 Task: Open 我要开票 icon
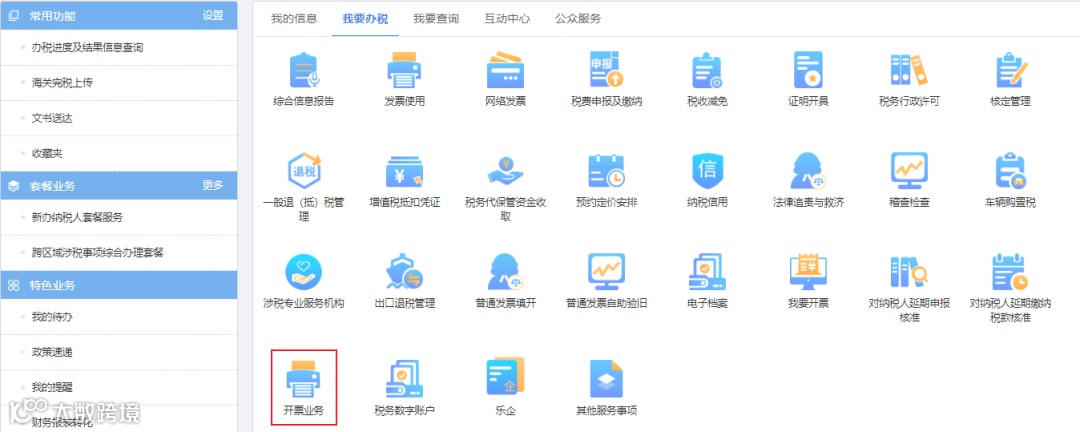808,271
